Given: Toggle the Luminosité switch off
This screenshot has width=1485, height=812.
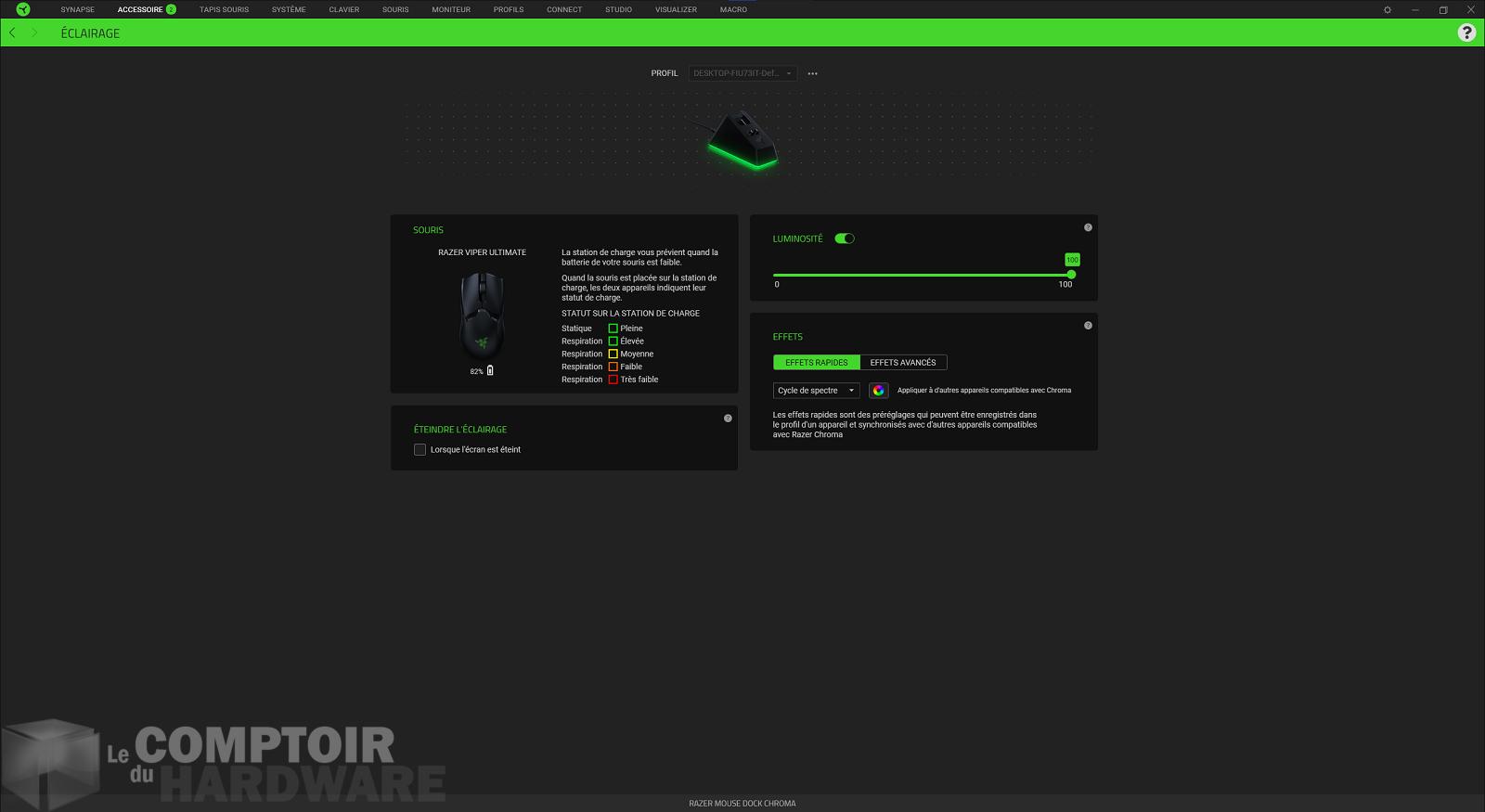Looking at the screenshot, I should pos(845,238).
